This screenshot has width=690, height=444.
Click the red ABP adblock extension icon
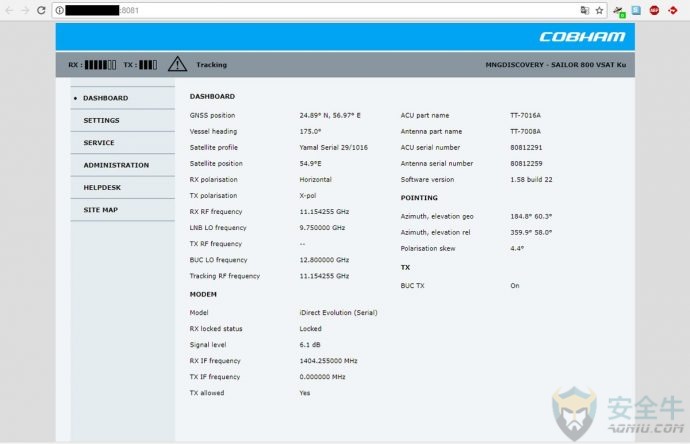point(654,10)
